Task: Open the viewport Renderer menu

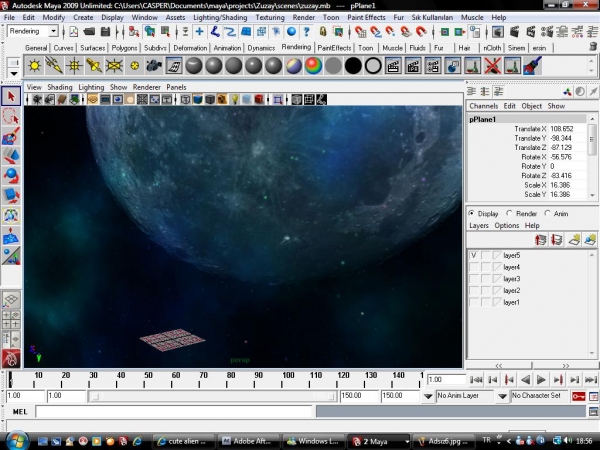Action: [147, 87]
